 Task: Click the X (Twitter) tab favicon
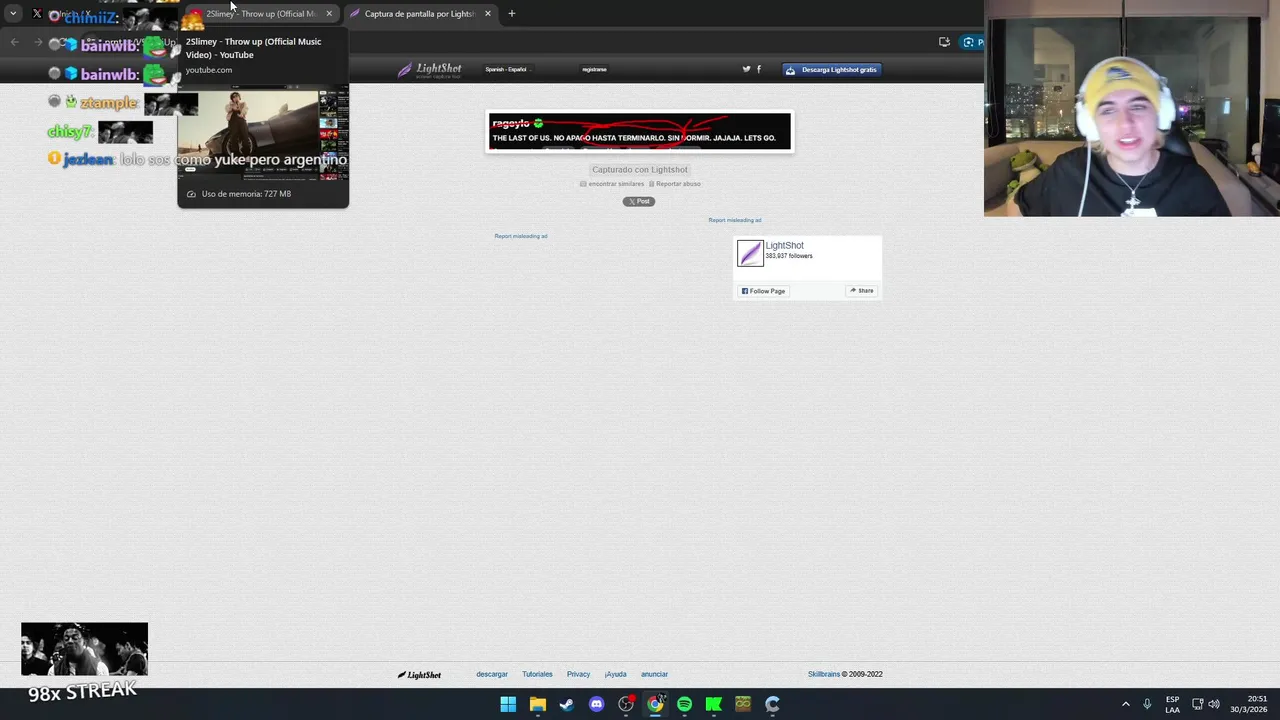pyautogui.click(x=37, y=14)
